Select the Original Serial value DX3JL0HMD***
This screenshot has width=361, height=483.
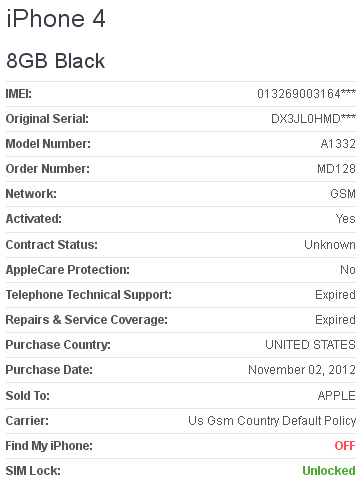click(313, 119)
